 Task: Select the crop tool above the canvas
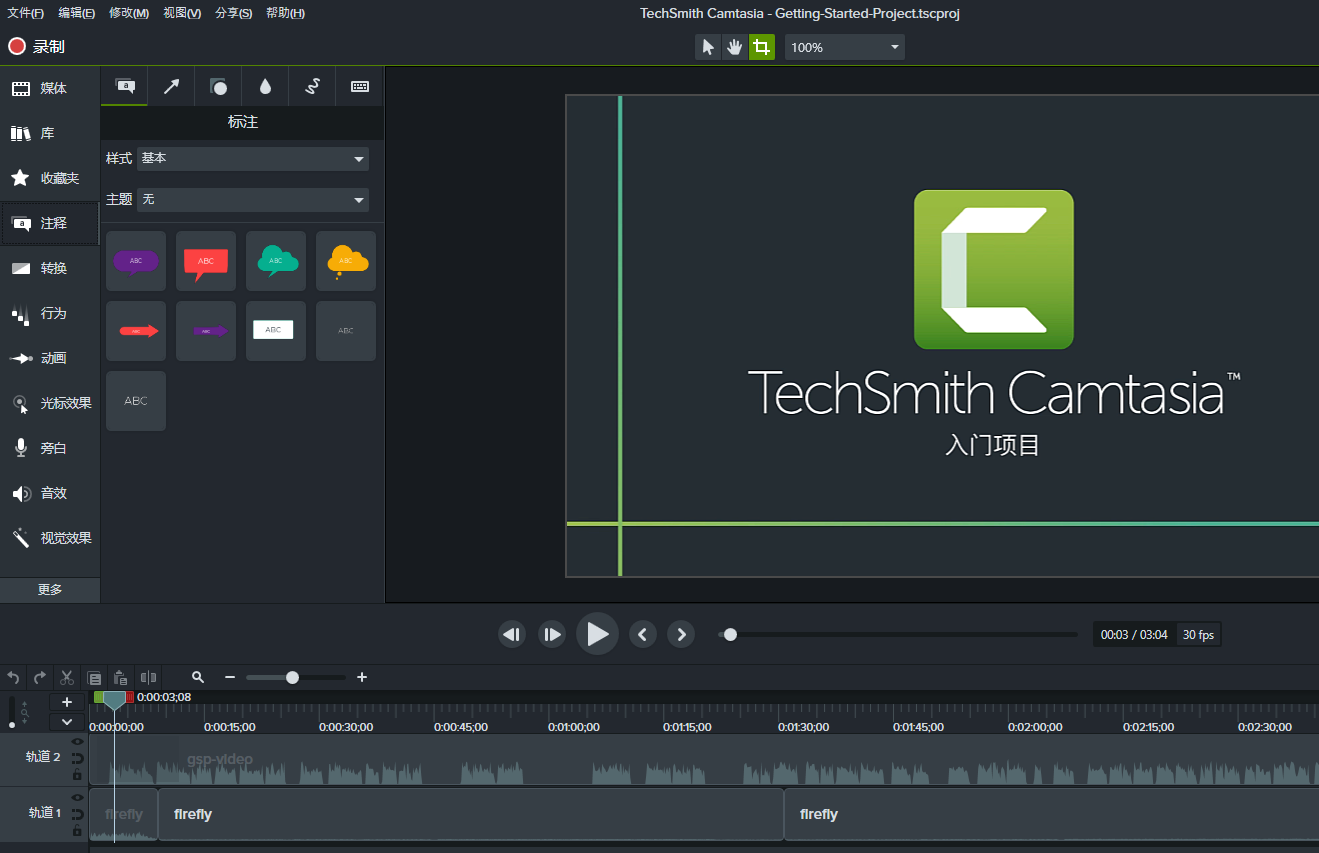(x=762, y=46)
